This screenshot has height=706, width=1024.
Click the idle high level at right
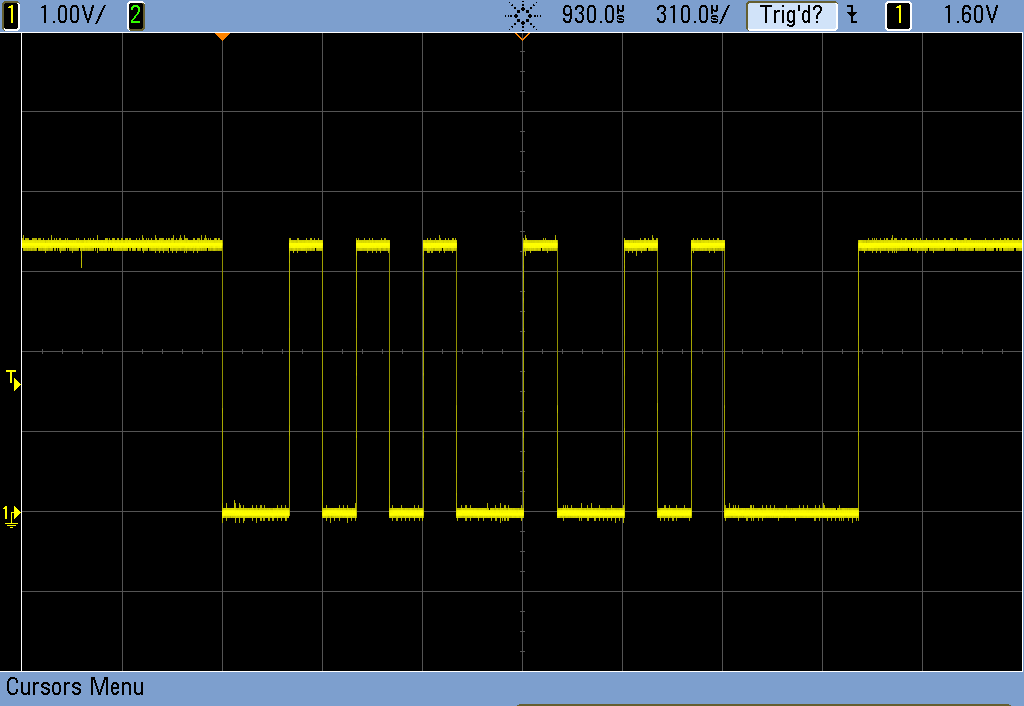pos(940,244)
